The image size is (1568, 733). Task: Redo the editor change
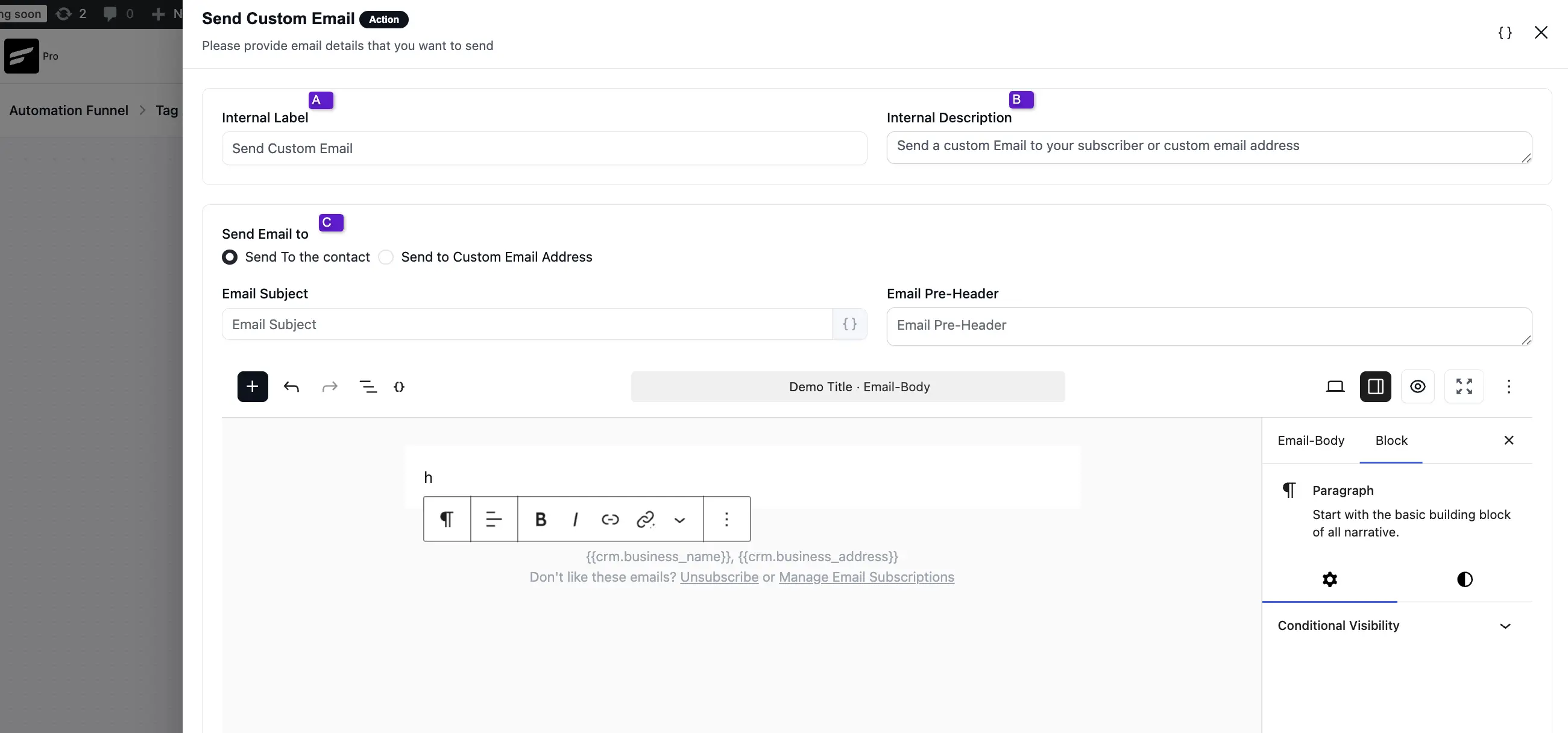[330, 386]
